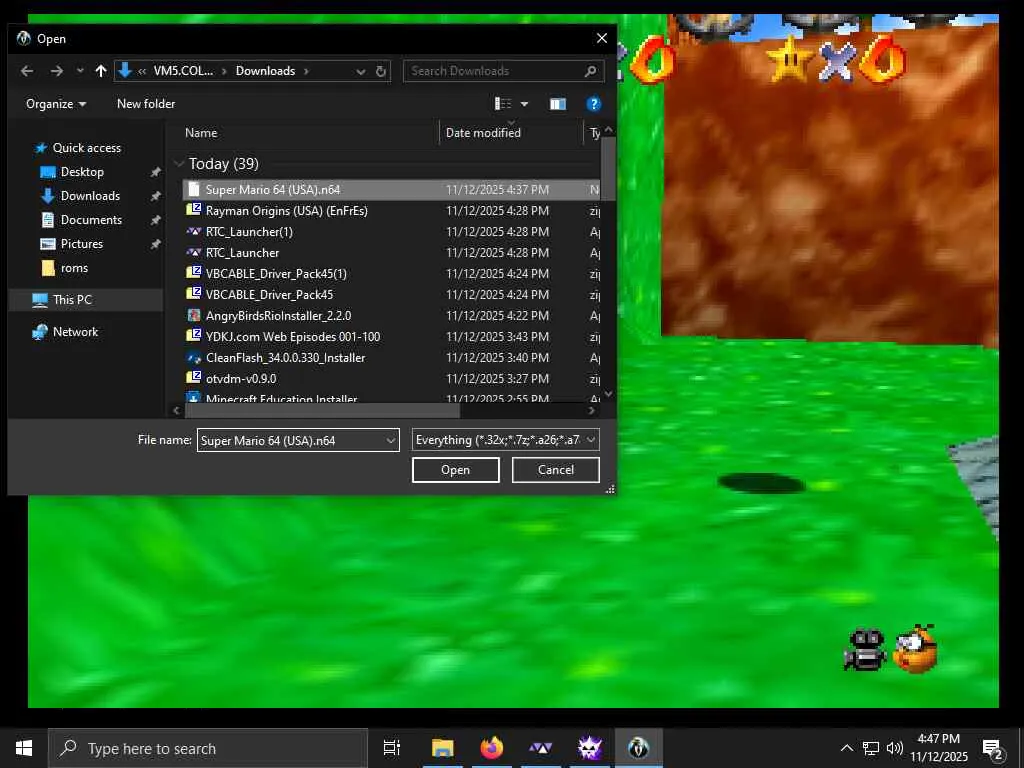Toggle the preview pane
The width and height of the screenshot is (1024, 768).
tap(558, 104)
